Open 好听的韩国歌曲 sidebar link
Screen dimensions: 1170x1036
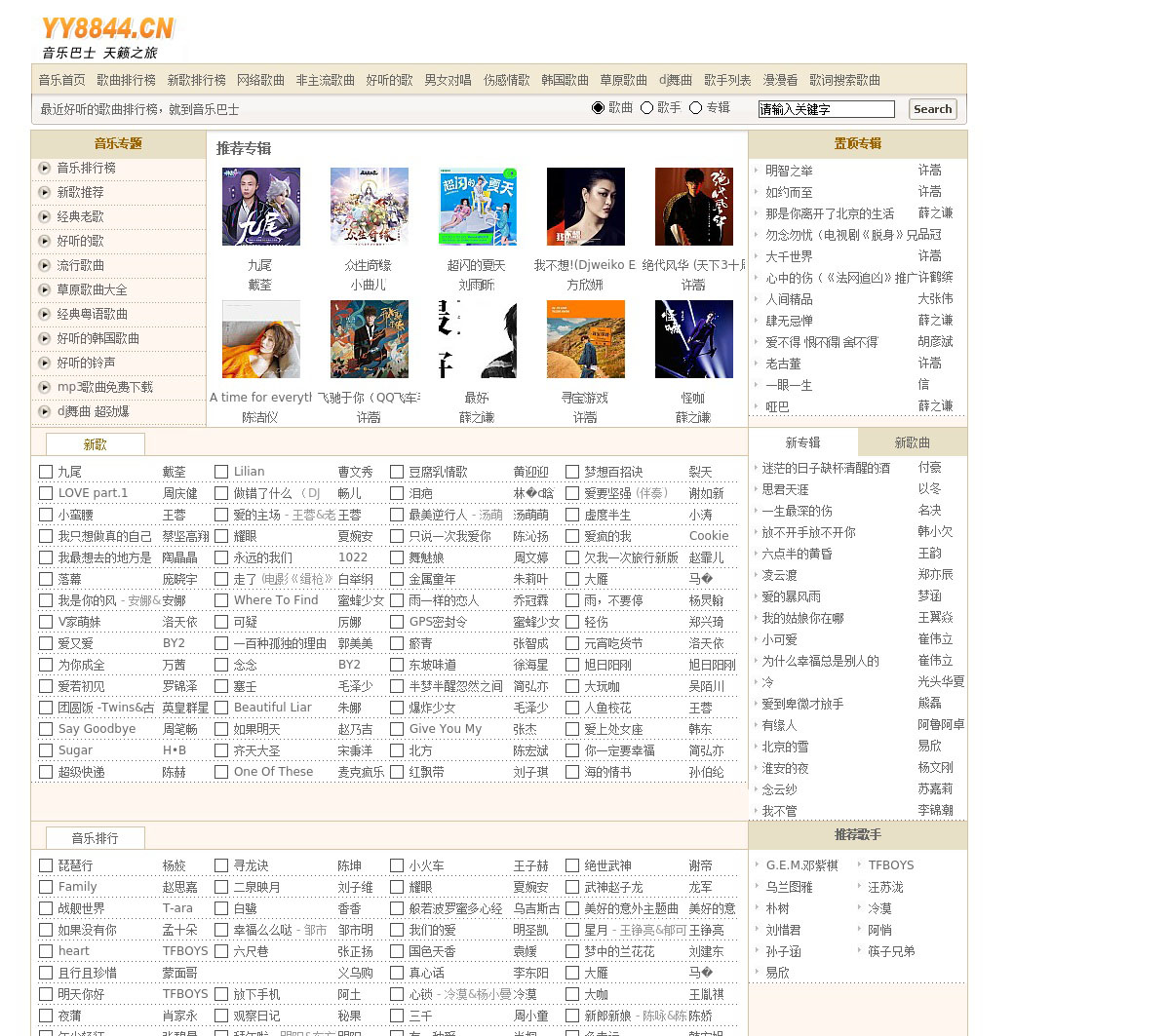97,338
